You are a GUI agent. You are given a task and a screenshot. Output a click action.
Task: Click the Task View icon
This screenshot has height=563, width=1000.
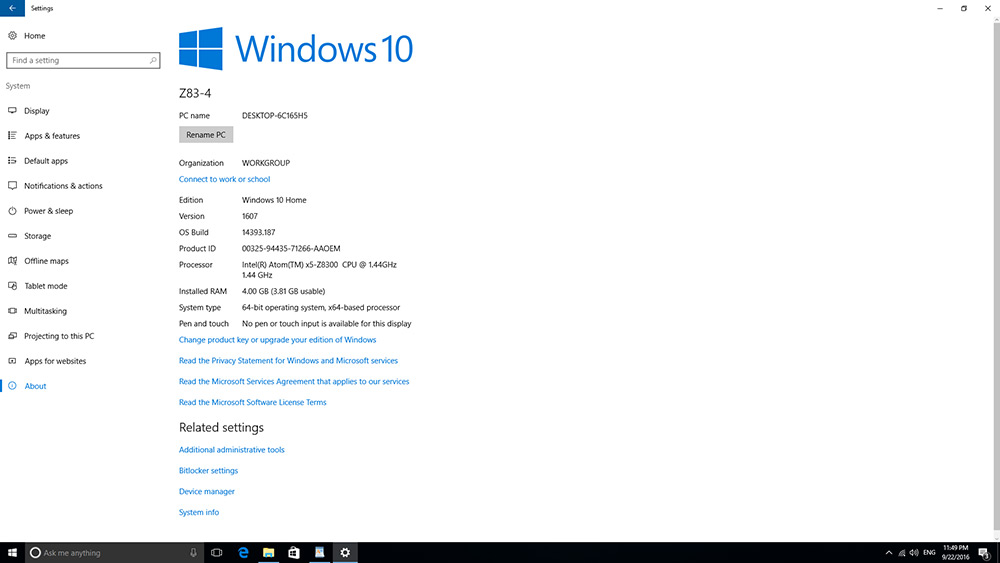pyautogui.click(x=216, y=552)
